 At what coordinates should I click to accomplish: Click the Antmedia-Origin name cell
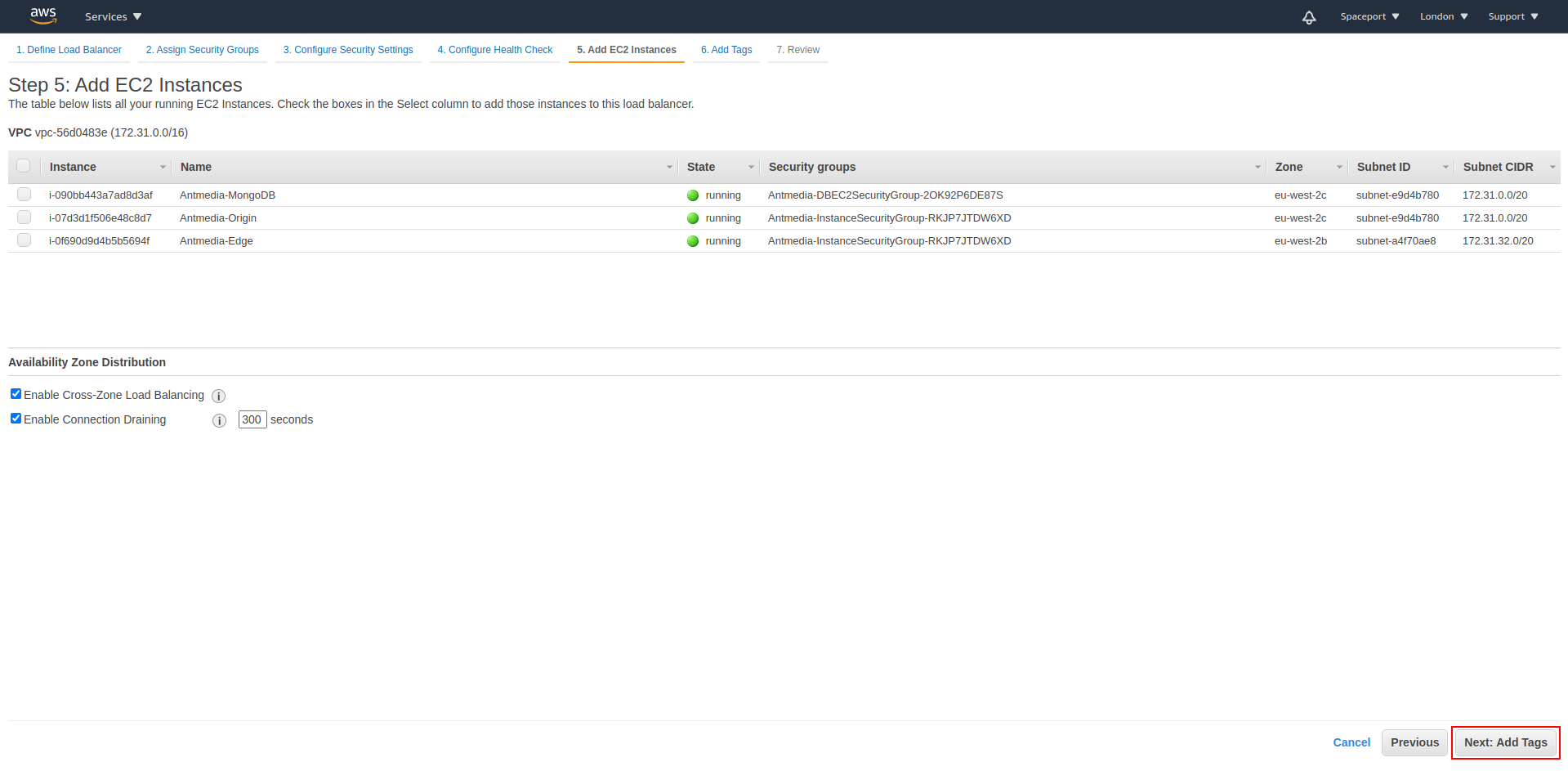tap(218, 218)
